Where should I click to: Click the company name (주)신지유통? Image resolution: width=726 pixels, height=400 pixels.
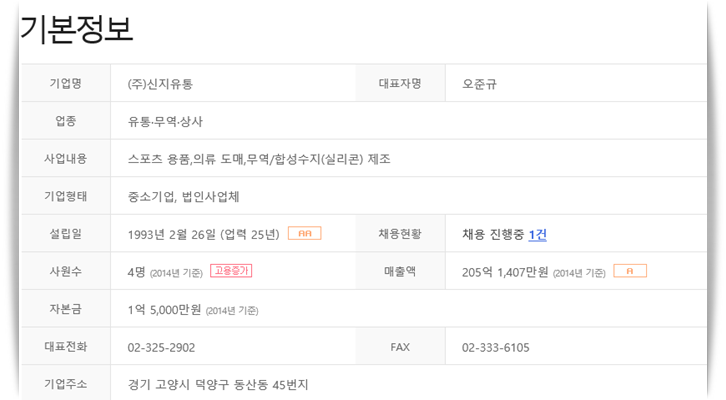(x=160, y=84)
